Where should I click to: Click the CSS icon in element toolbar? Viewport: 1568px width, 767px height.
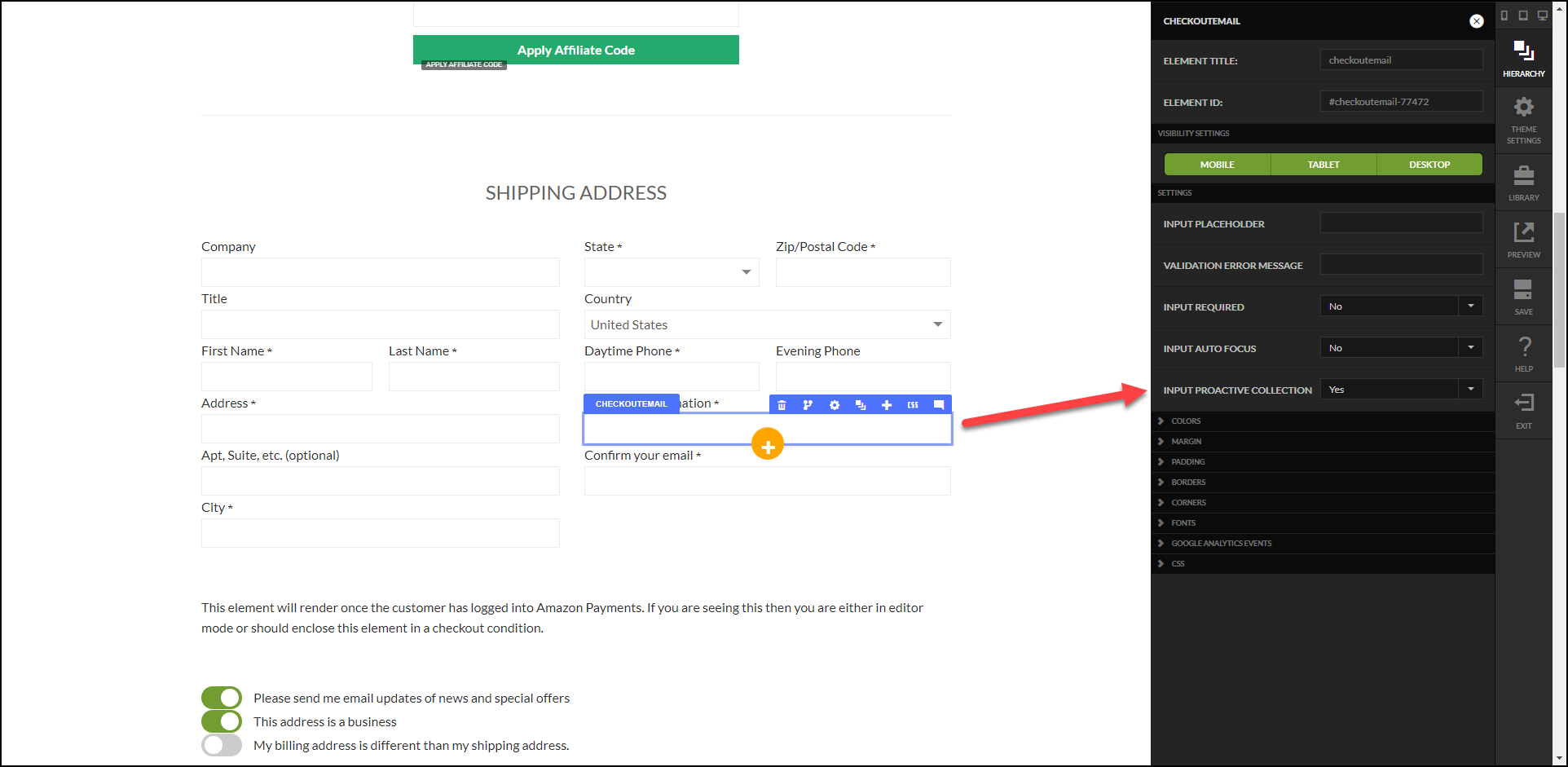click(913, 405)
